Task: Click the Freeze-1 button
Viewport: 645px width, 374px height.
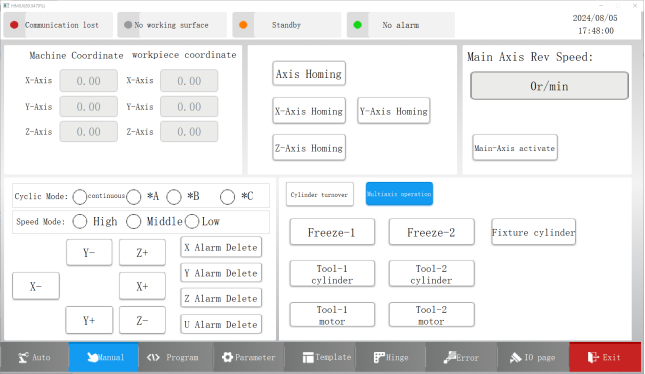Action: (x=332, y=232)
